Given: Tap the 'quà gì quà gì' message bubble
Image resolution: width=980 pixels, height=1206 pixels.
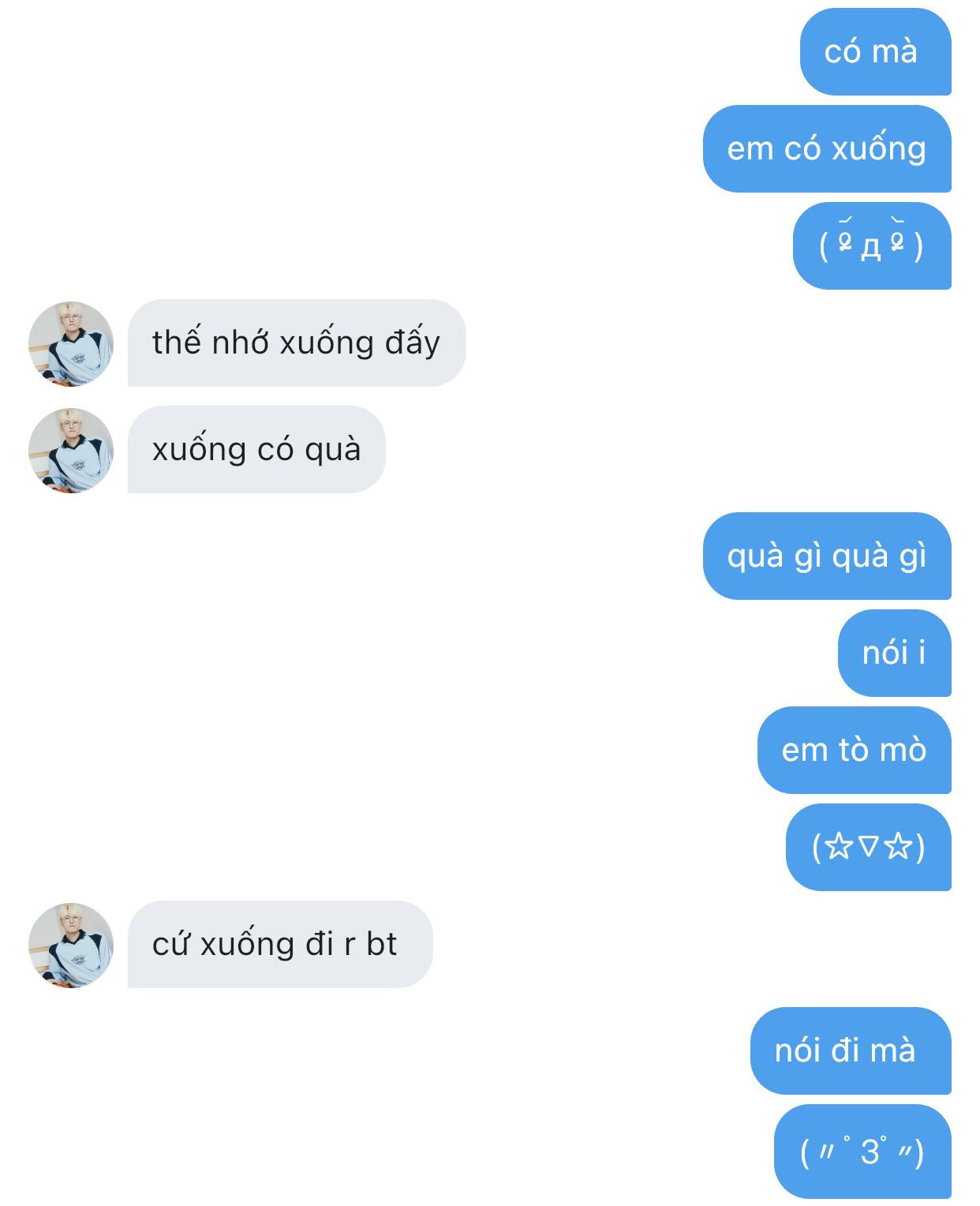Looking at the screenshot, I should (827, 556).
